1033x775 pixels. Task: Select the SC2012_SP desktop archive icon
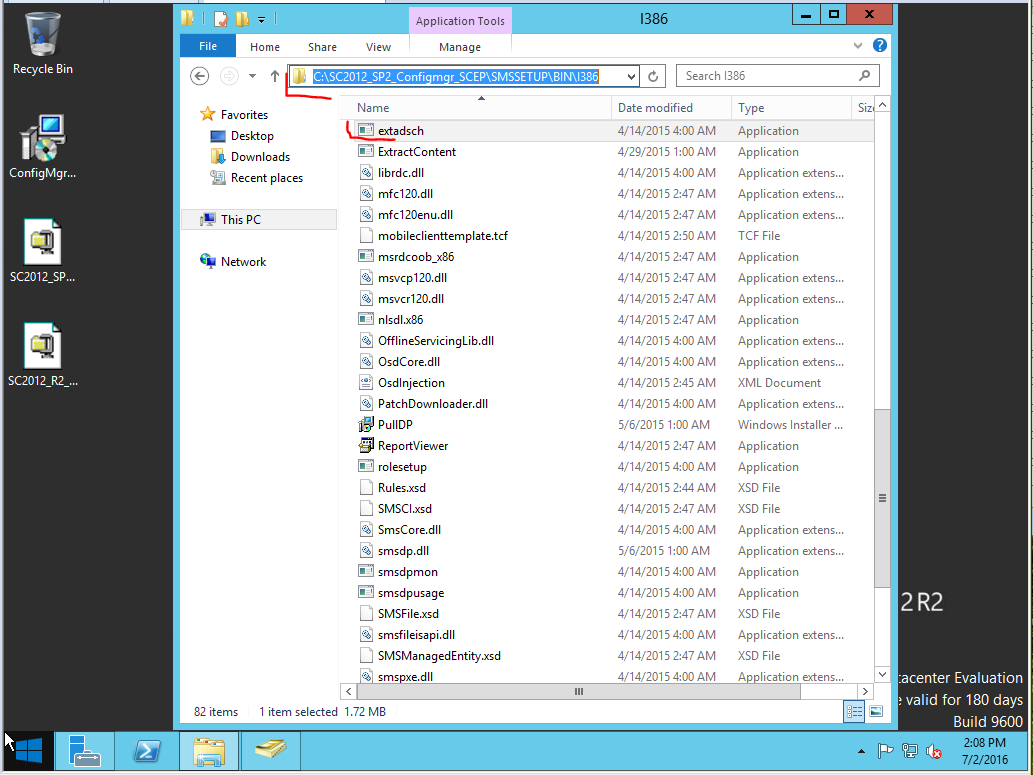point(43,251)
